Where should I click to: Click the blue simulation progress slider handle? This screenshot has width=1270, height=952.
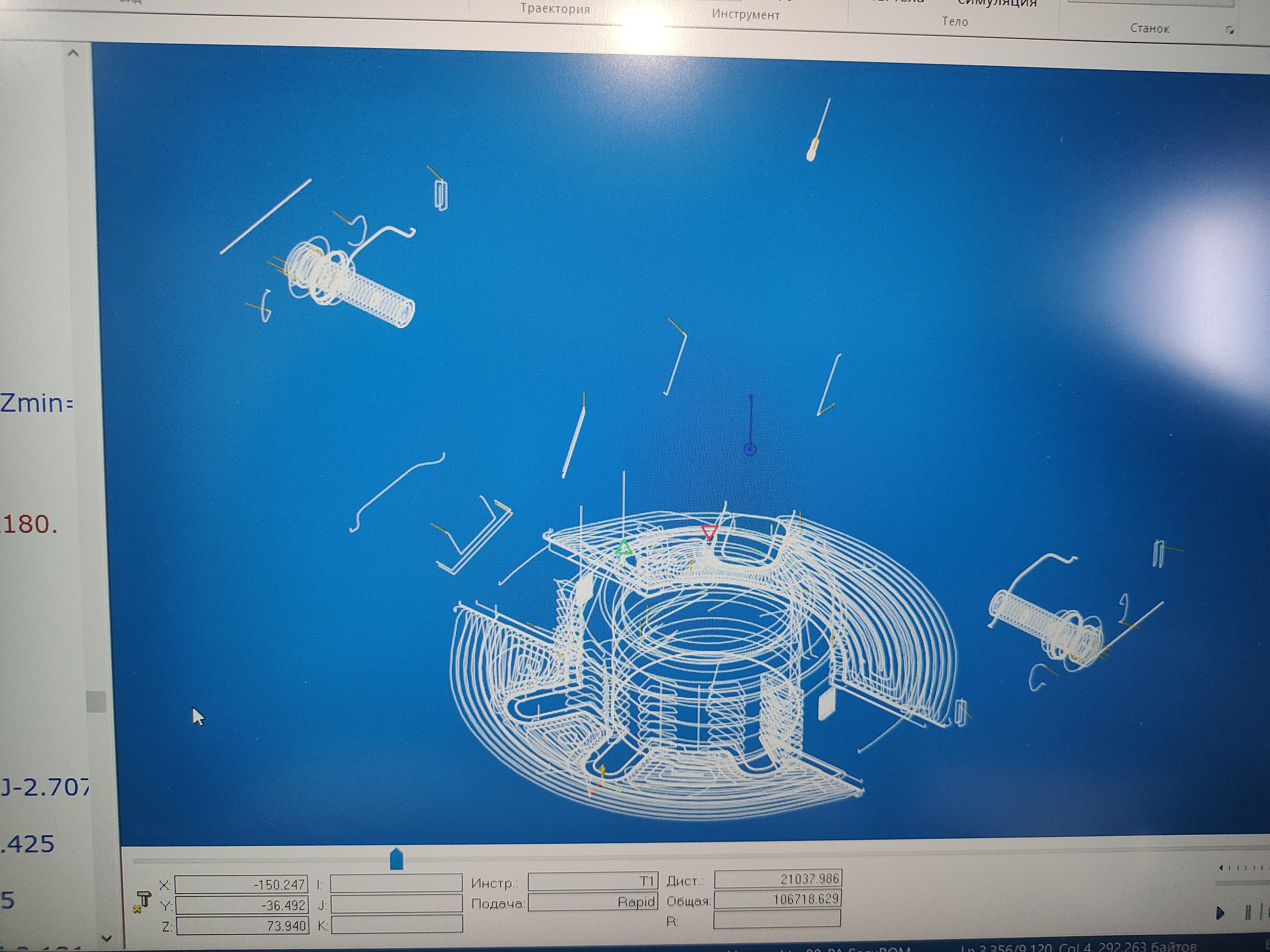(396, 860)
